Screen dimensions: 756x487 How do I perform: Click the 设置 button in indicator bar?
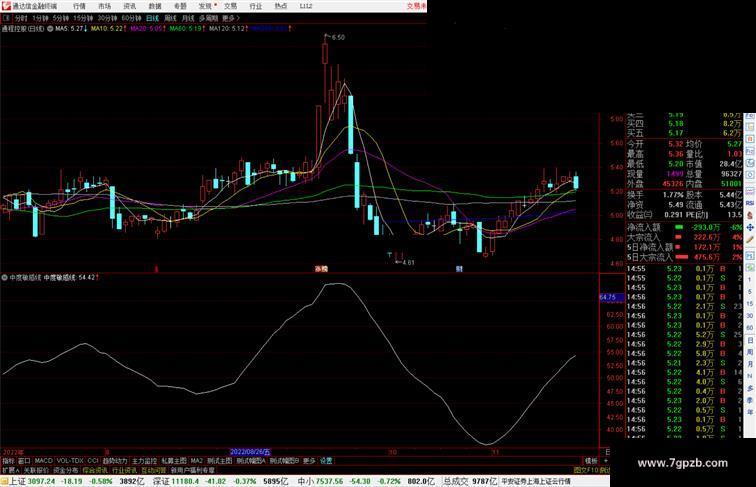click(x=326, y=461)
